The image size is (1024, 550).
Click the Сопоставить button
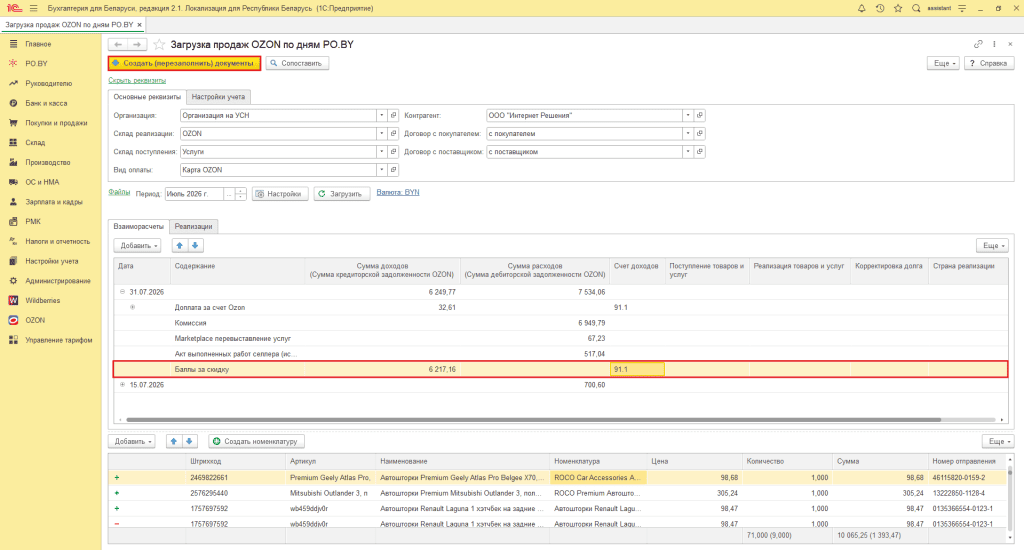[297, 63]
